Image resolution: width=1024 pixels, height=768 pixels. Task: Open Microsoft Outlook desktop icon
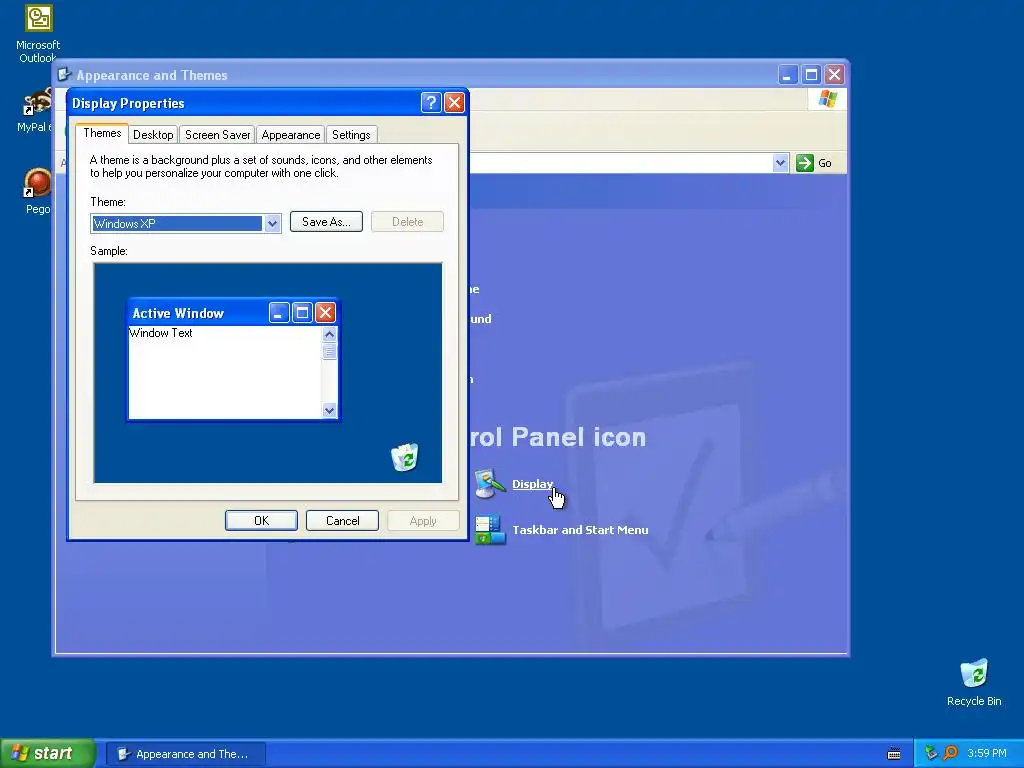tap(39, 18)
